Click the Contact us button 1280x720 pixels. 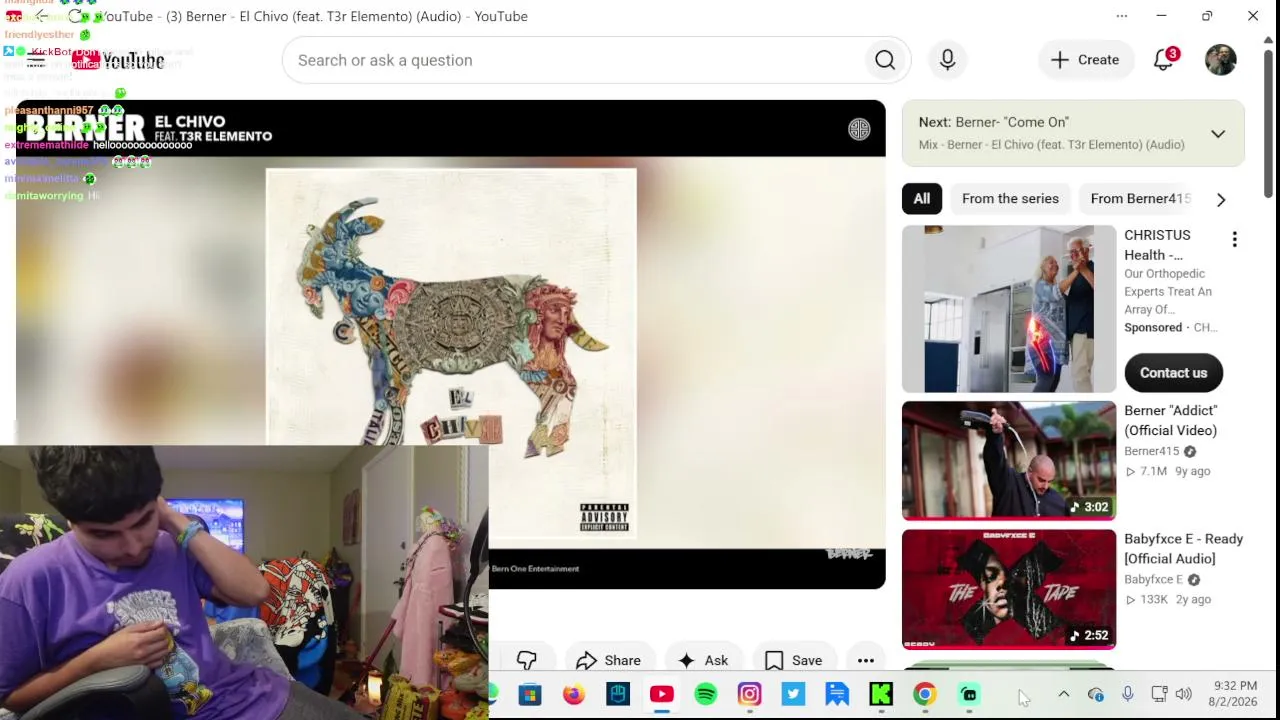[x=1173, y=373]
